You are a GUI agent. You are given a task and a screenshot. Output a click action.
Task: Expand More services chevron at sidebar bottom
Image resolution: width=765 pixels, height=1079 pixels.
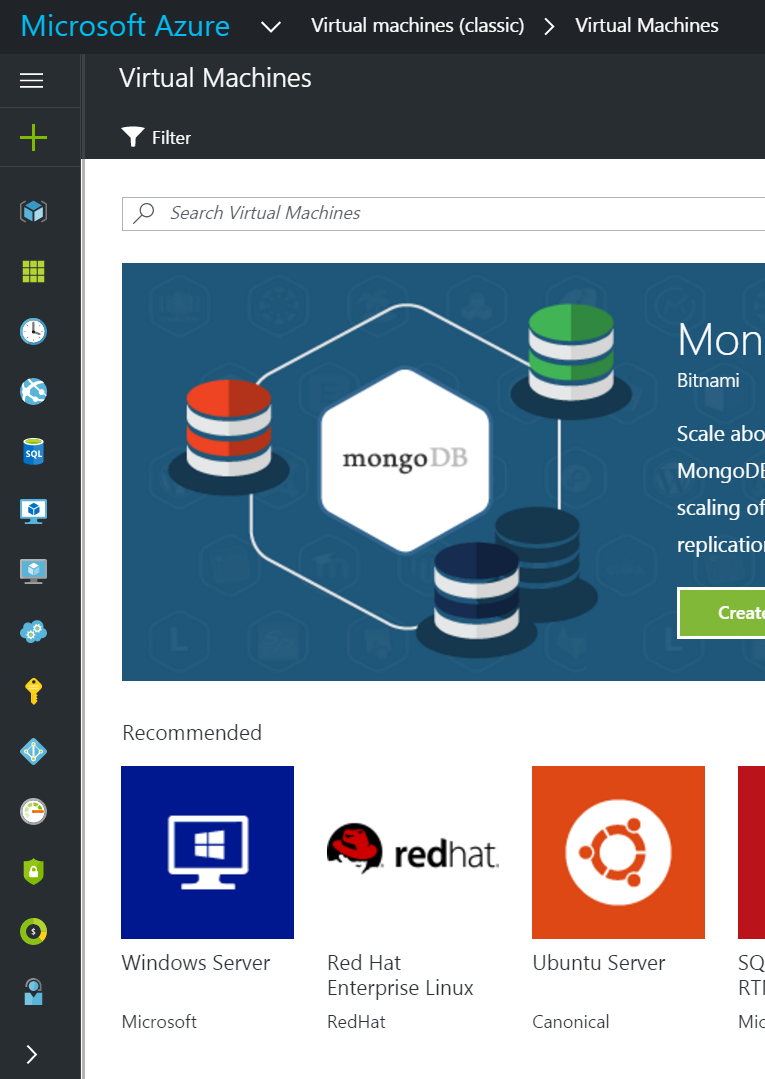tap(31, 1054)
